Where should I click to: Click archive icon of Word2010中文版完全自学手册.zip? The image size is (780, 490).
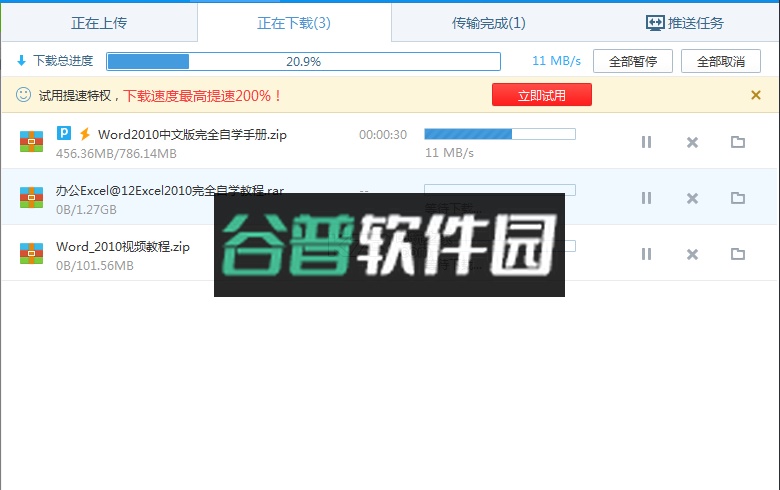31,141
